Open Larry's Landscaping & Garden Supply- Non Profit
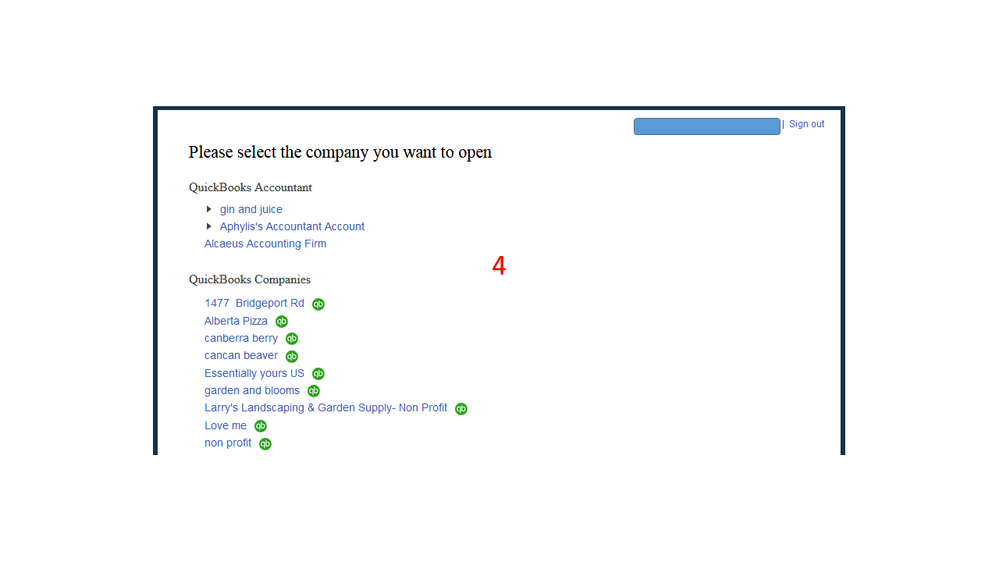The height and width of the screenshot is (562, 999). tap(326, 408)
